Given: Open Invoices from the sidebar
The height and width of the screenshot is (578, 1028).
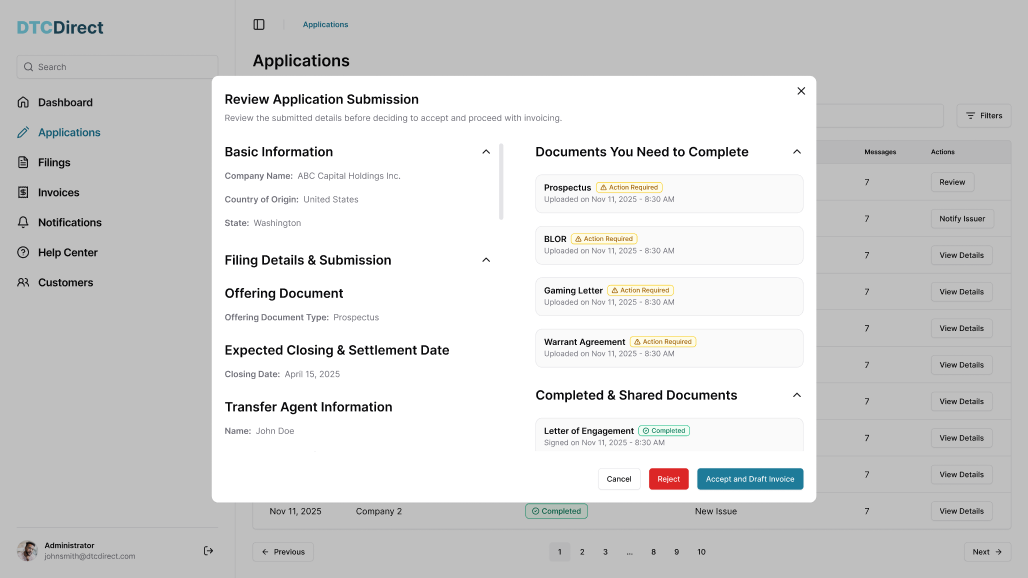Looking at the screenshot, I should coord(58,192).
